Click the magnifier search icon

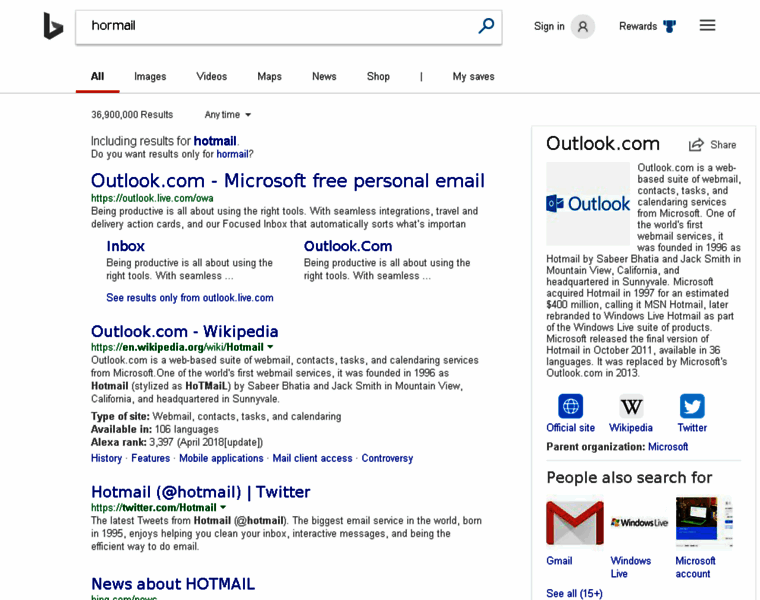click(x=486, y=26)
